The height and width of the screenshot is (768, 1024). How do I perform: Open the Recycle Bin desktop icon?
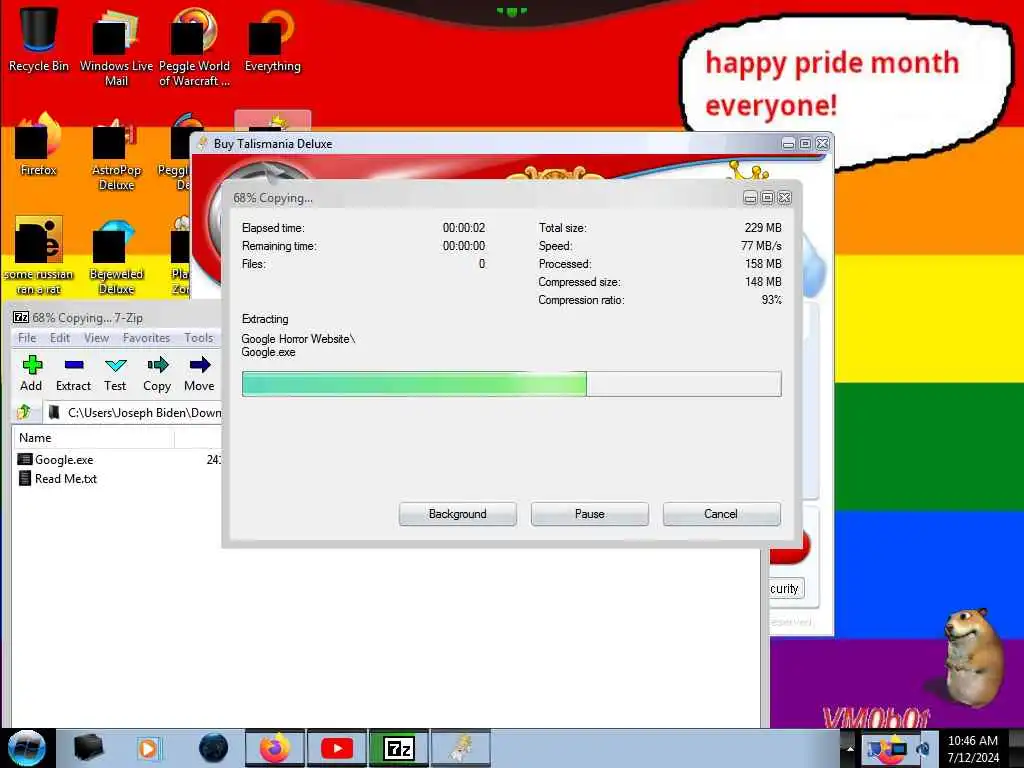point(39,40)
